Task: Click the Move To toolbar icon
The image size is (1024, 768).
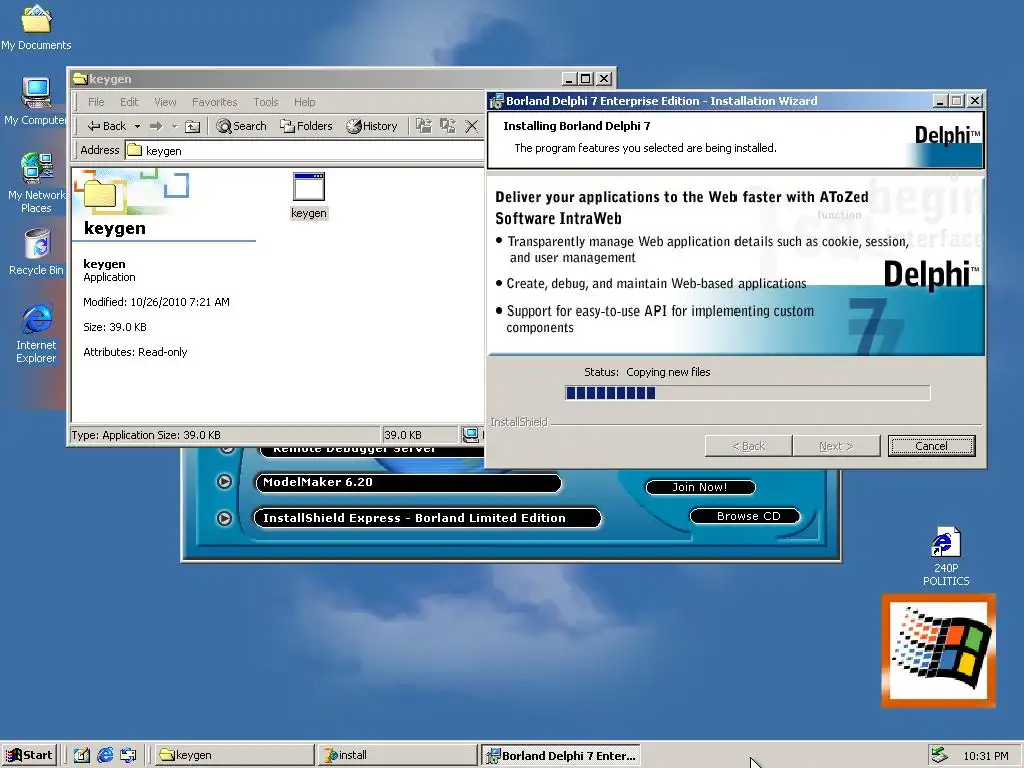Action: point(424,126)
